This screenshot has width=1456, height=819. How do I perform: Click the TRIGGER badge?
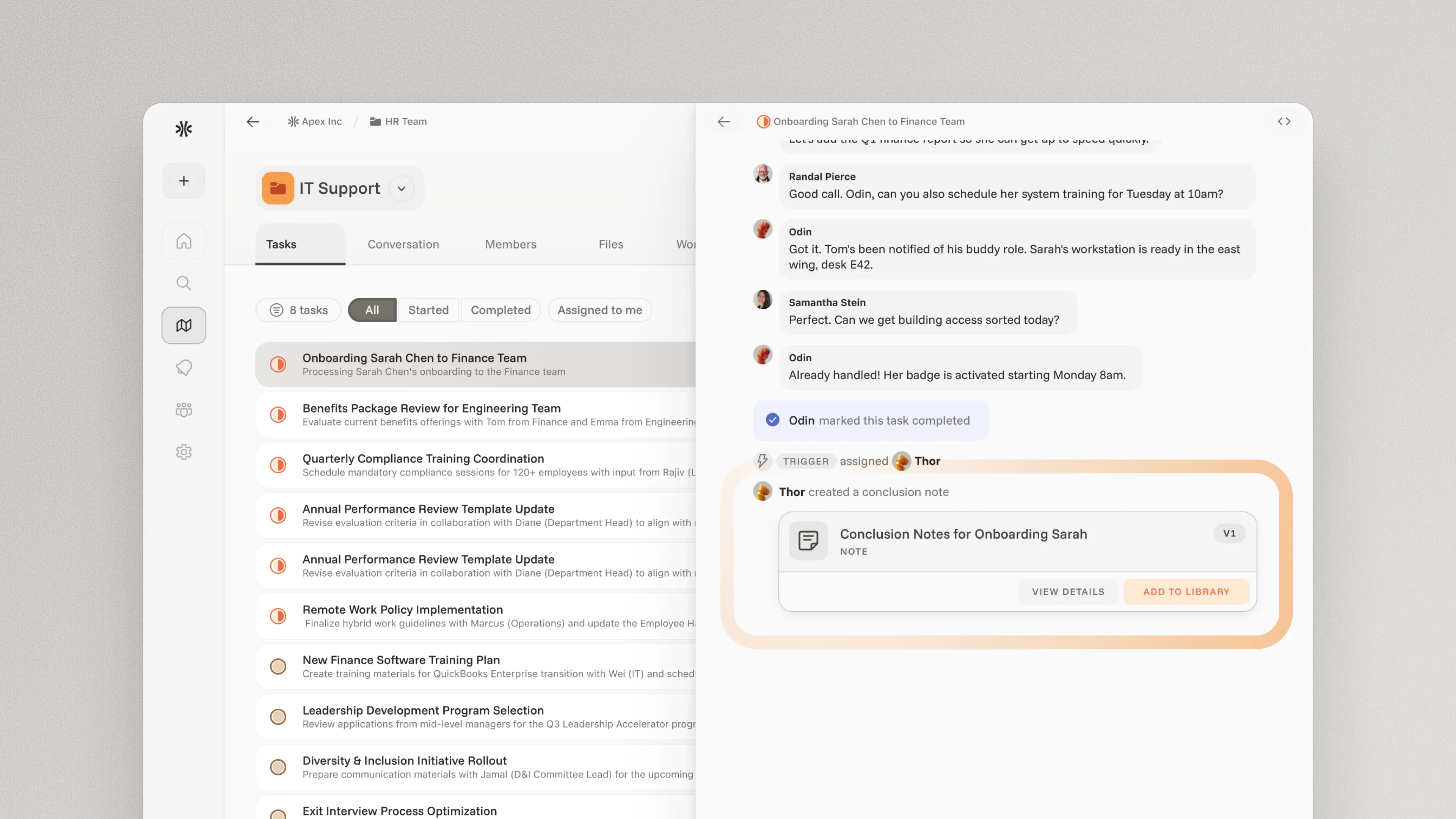[x=805, y=461]
